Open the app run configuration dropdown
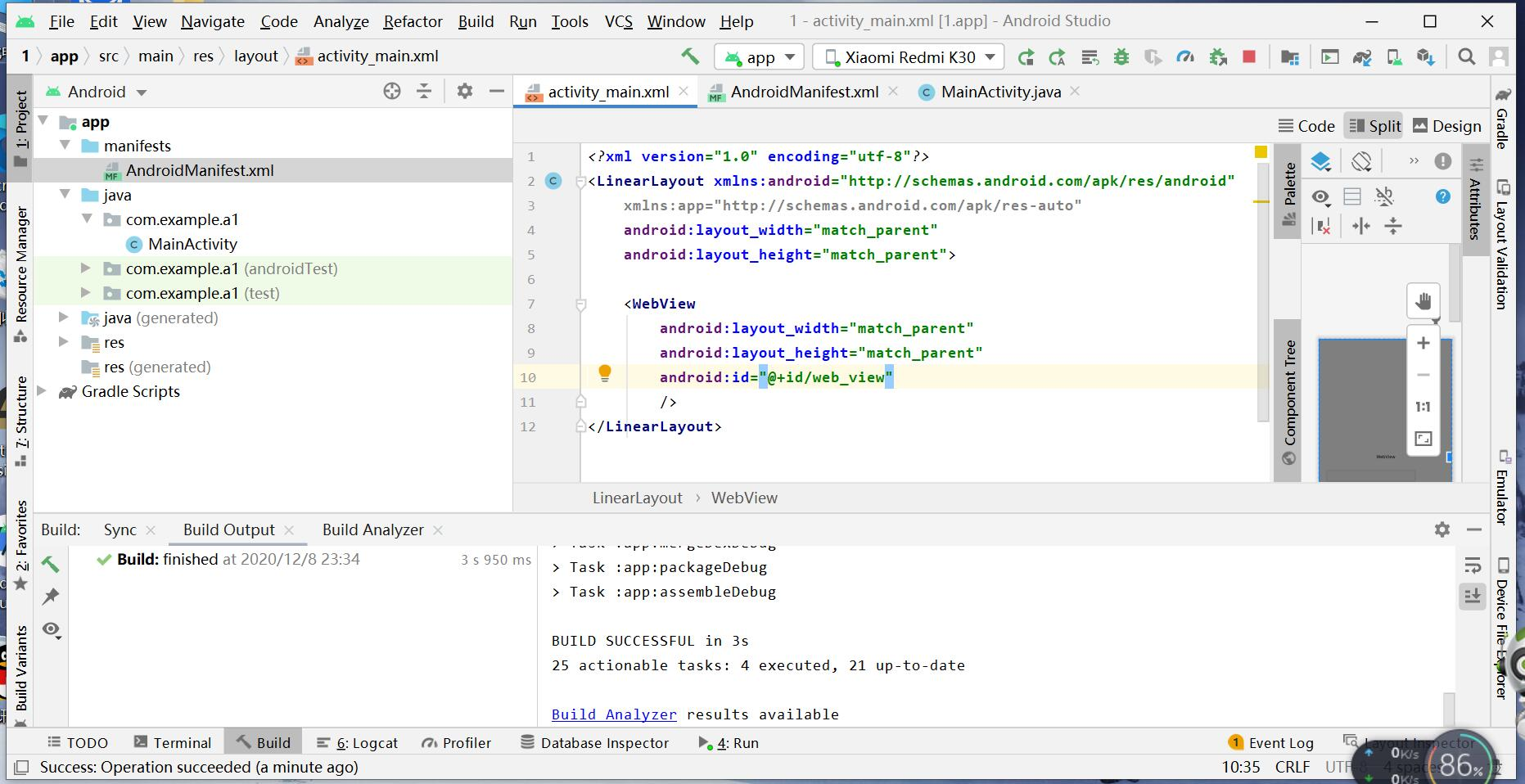This screenshot has height=784, width=1525. coord(758,57)
